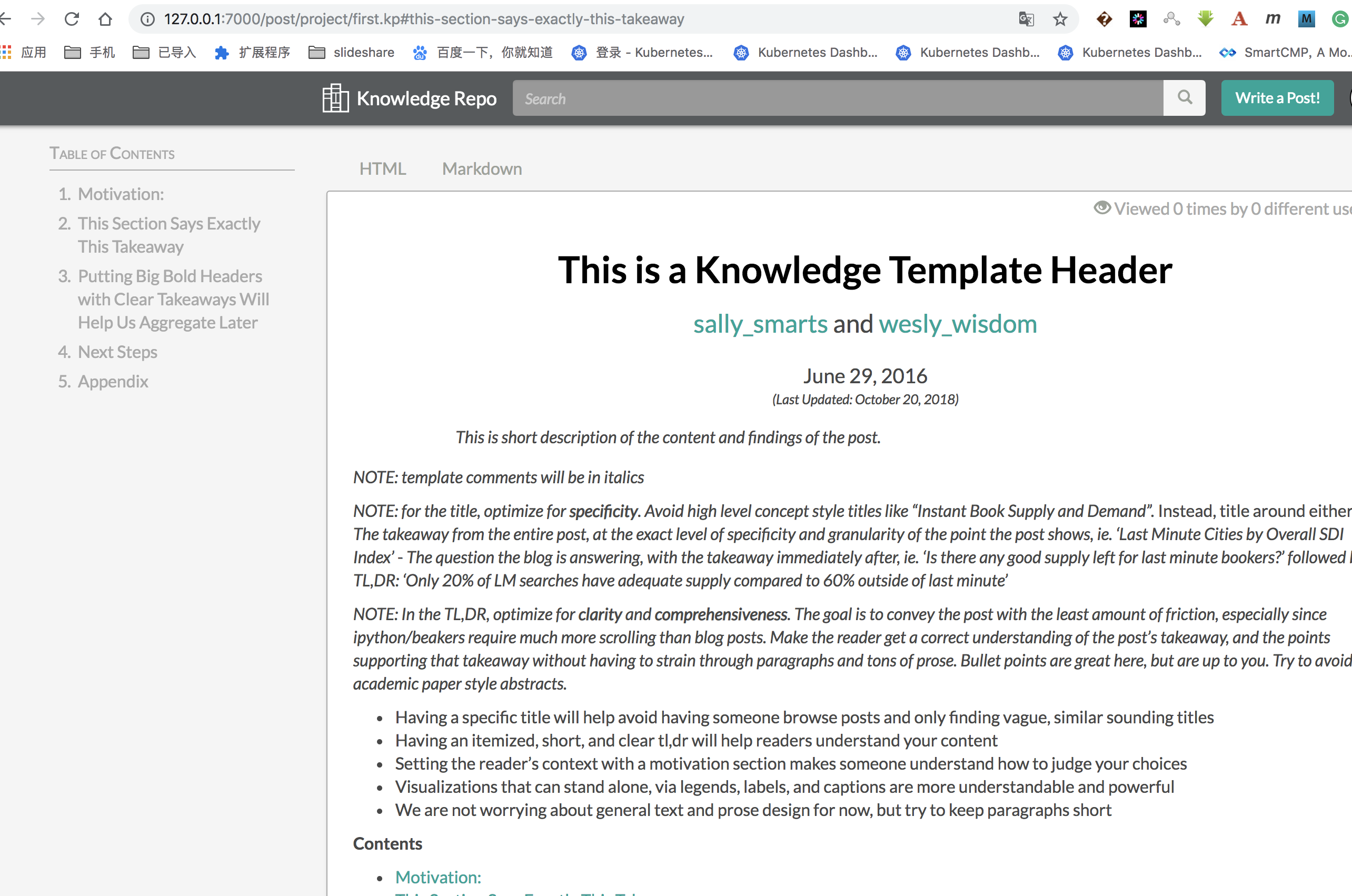
Task: Click the Contents heading
Action: pyautogui.click(x=387, y=843)
